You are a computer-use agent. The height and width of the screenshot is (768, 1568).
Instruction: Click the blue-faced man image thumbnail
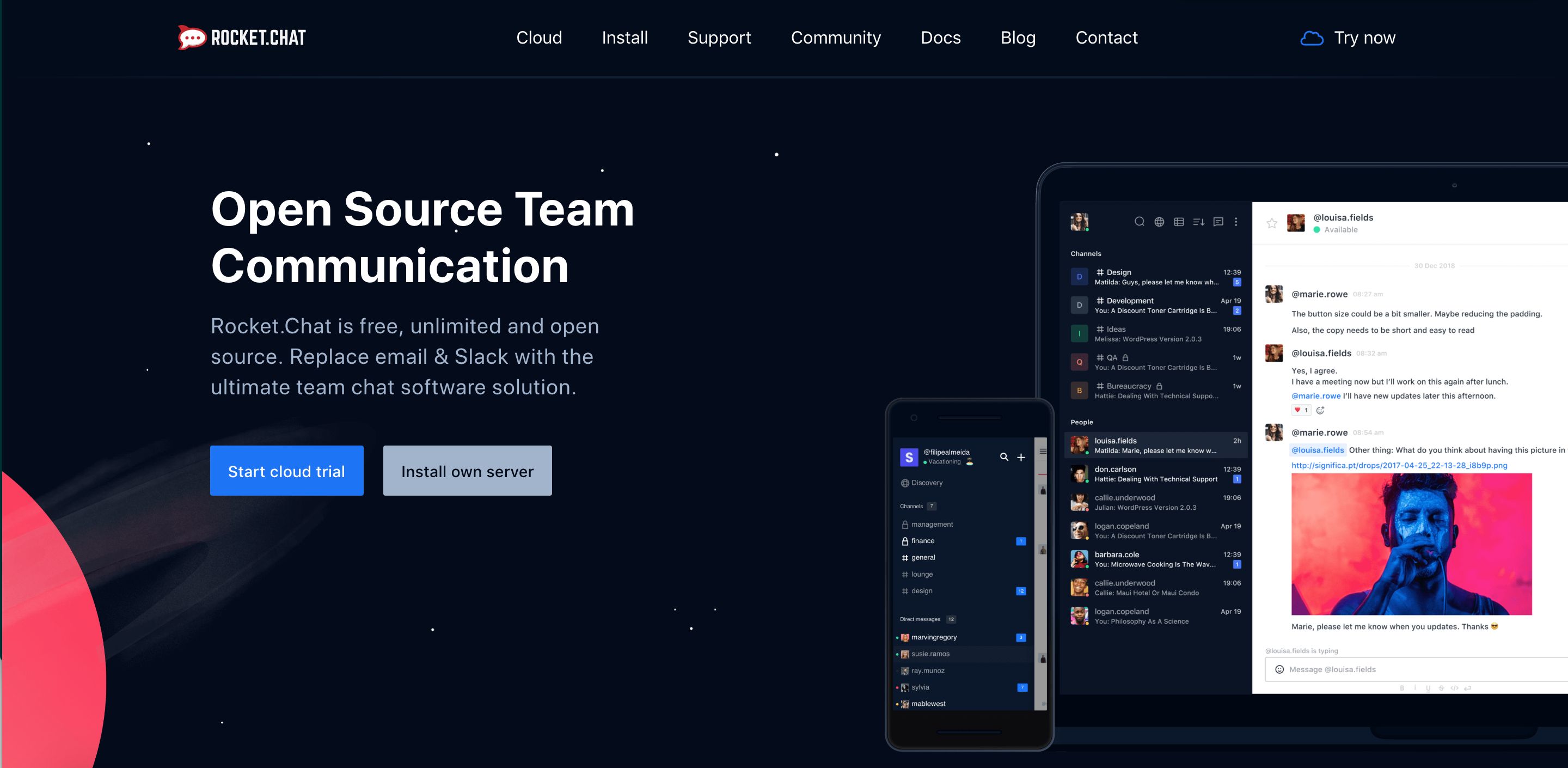(1411, 544)
